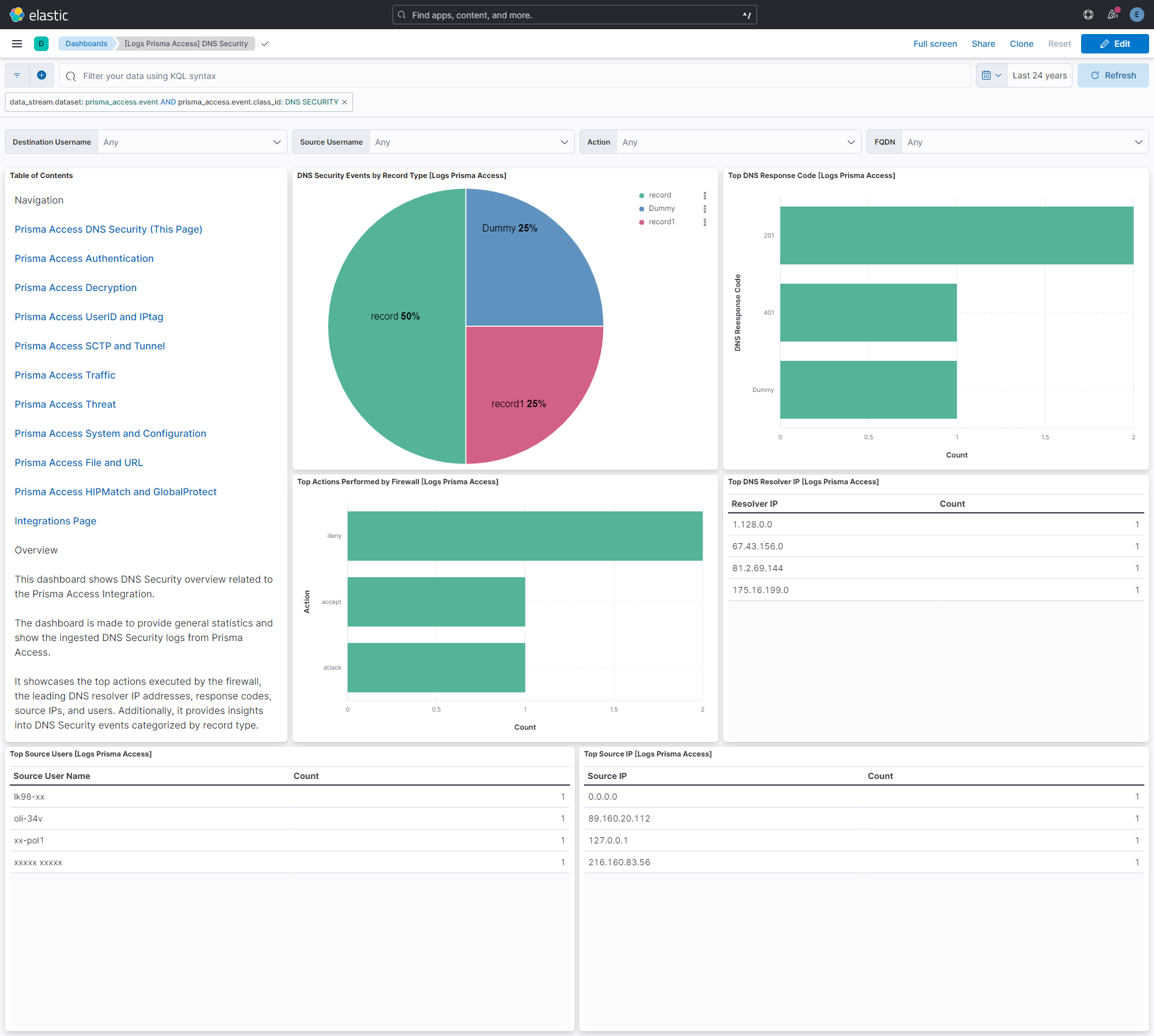Open filter options with the filter icon
1154x1036 pixels.
[16, 75]
